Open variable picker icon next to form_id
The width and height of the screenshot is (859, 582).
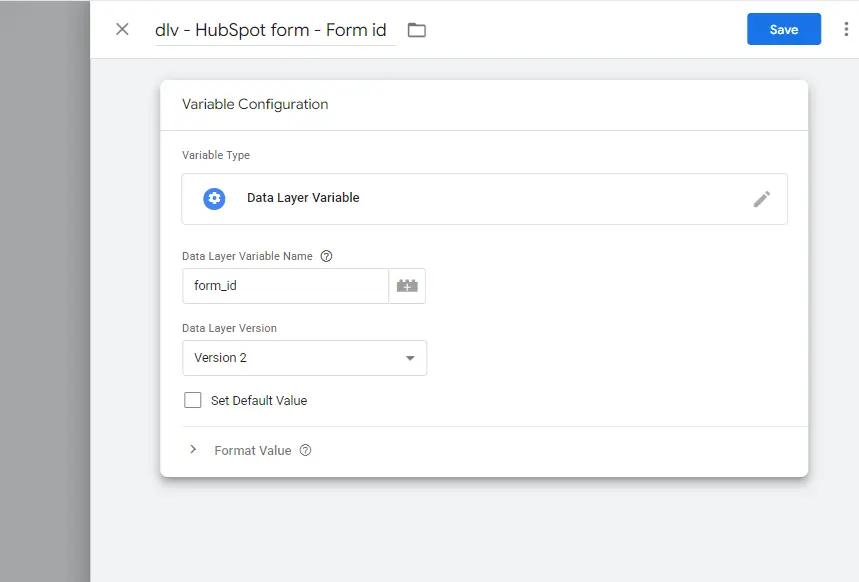point(407,286)
